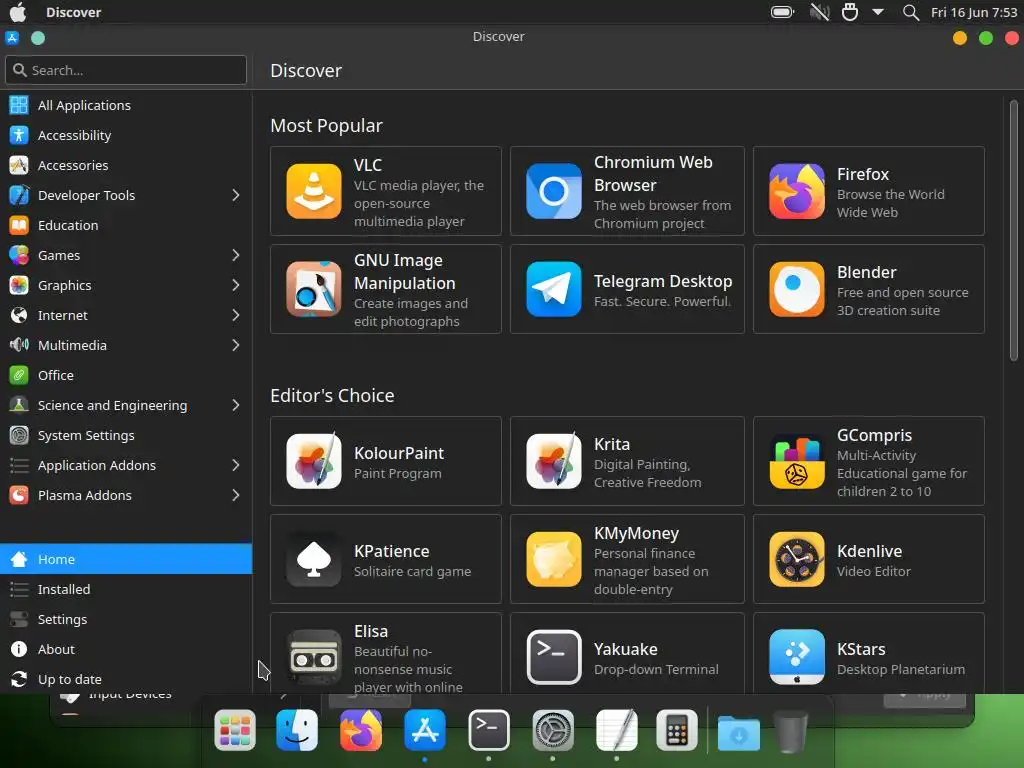Open the KStars Desktop Planetarium card

(869, 653)
